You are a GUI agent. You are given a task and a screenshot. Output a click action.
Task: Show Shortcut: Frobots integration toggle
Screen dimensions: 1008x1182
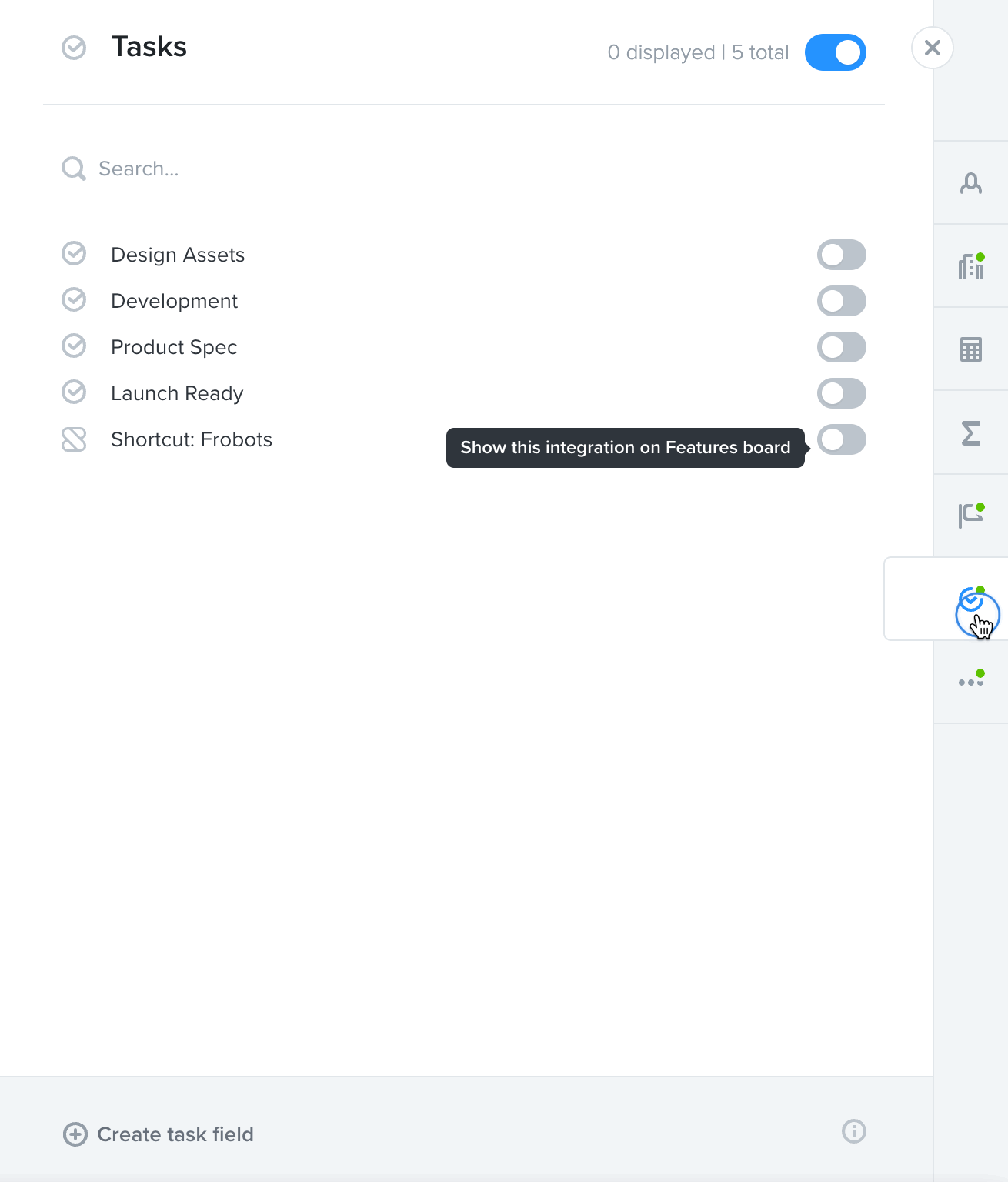[842, 439]
